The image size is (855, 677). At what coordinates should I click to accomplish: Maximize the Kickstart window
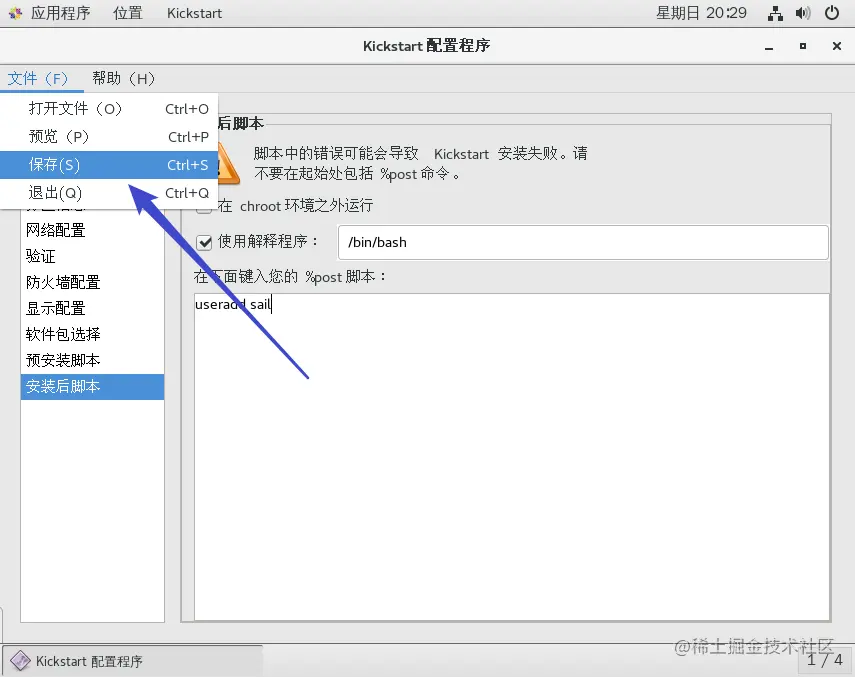[x=803, y=46]
